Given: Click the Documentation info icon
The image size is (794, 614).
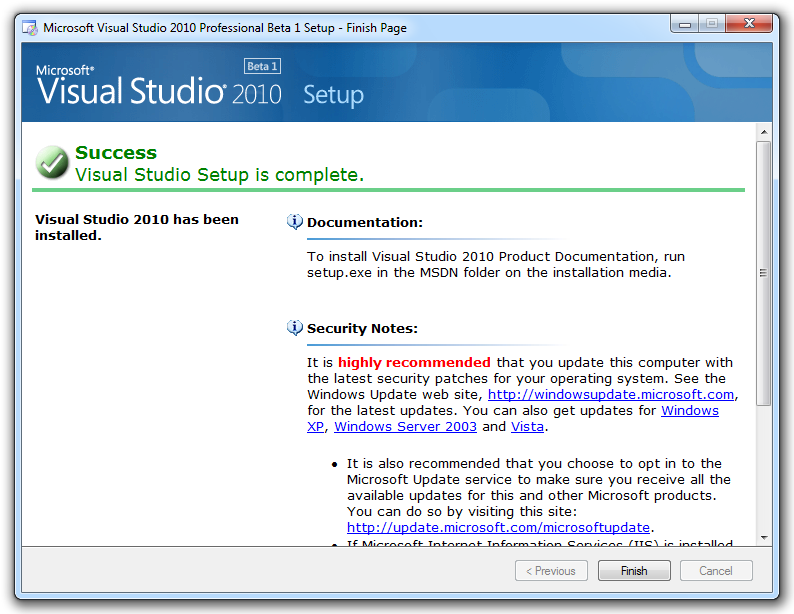Looking at the screenshot, I should pyautogui.click(x=295, y=222).
